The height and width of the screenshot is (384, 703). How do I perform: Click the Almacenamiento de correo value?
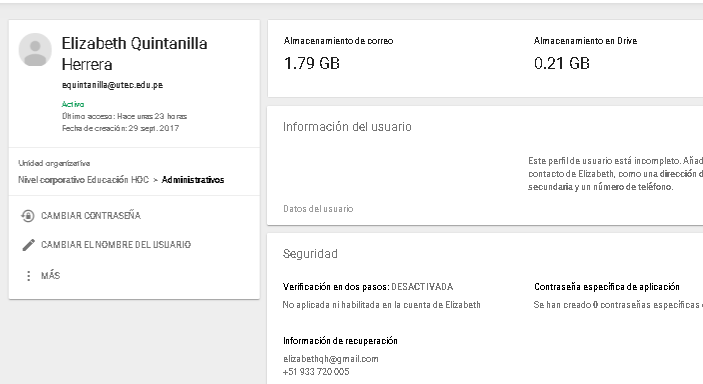coord(312,63)
